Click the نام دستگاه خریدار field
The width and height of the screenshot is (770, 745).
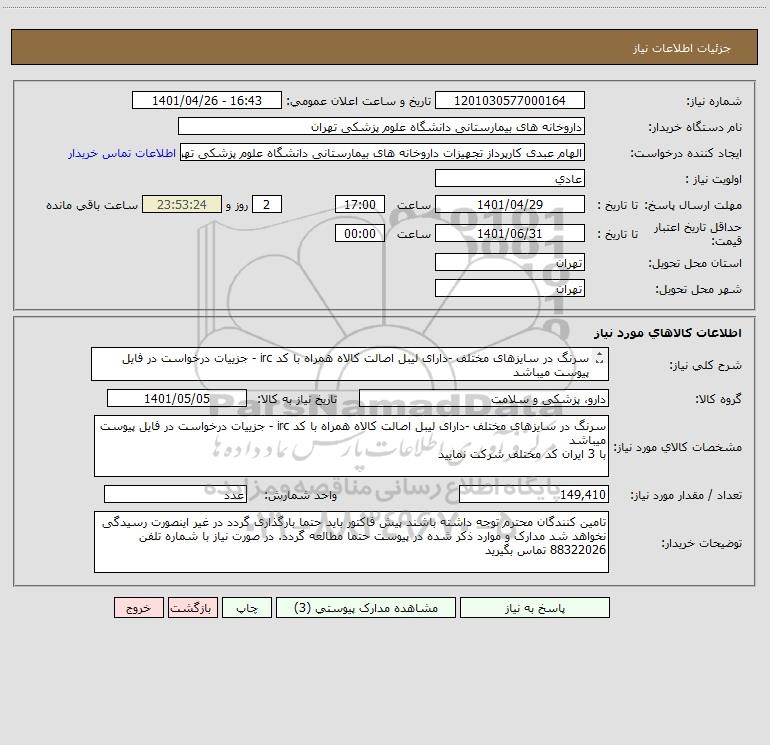381,126
